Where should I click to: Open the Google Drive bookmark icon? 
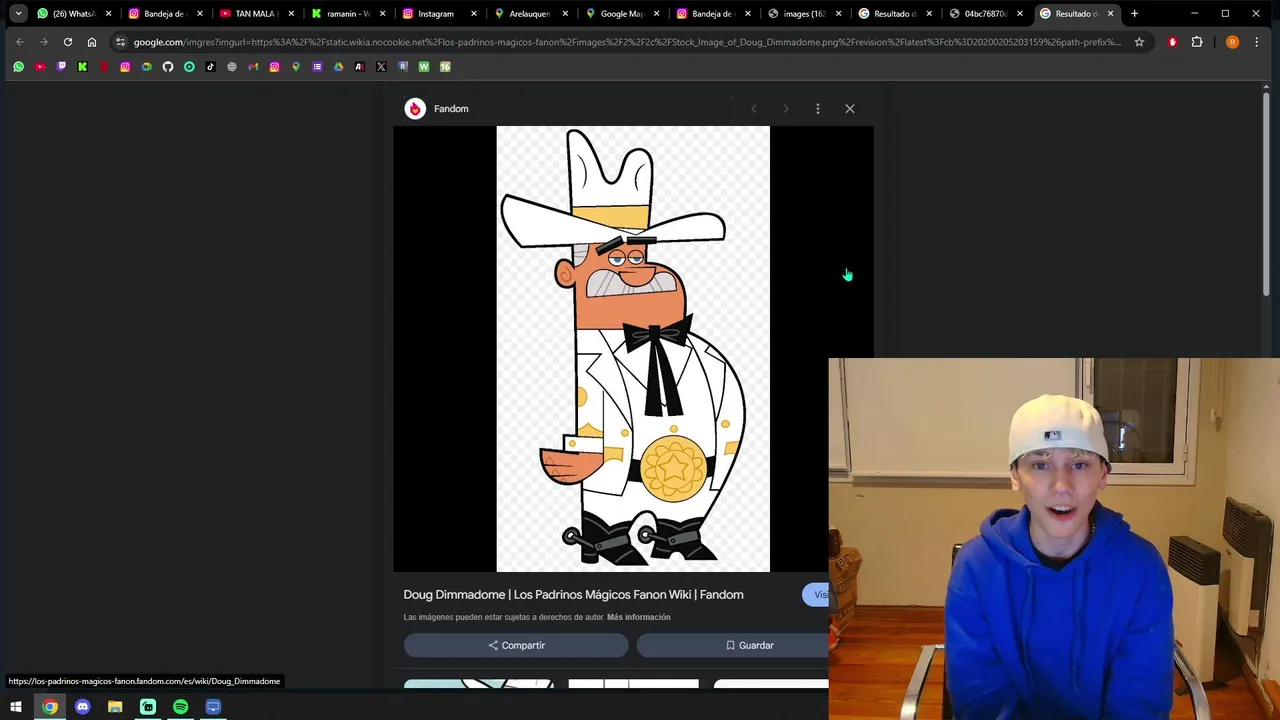point(338,66)
